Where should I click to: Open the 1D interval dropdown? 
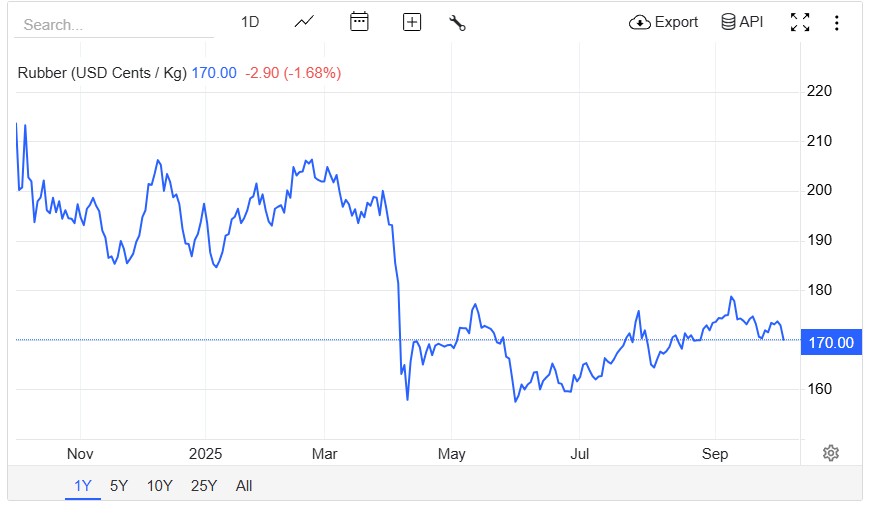coord(250,22)
